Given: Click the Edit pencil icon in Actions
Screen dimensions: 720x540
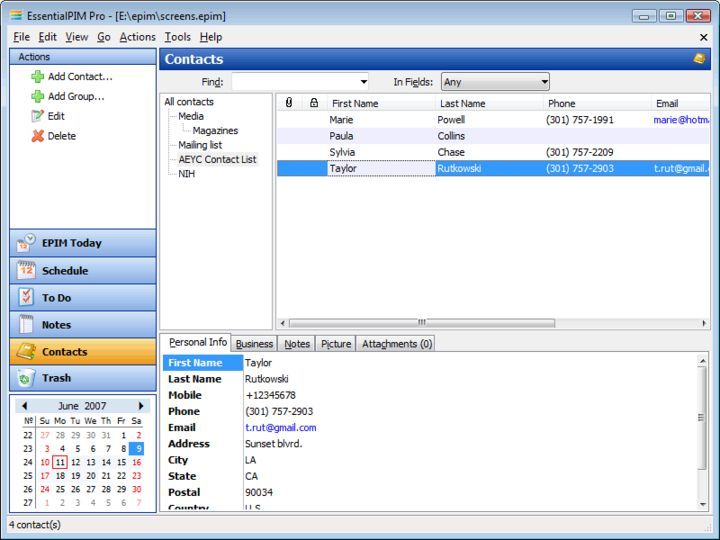Looking at the screenshot, I should click(37, 116).
